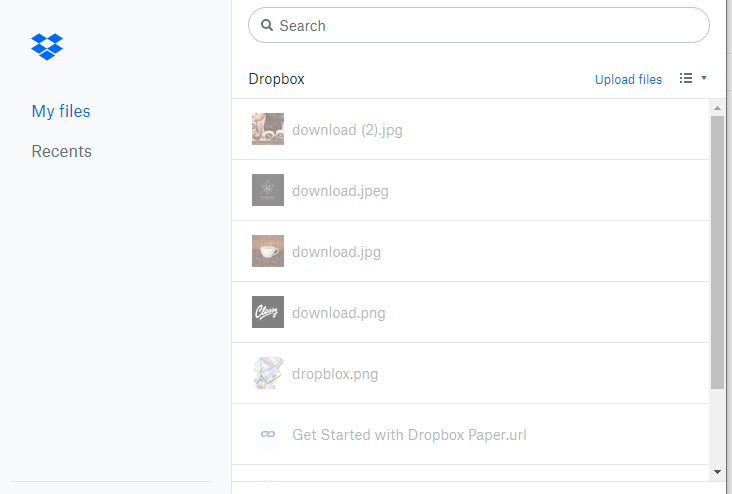The image size is (732, 494).
Task: Open the view options dropdown arrow
Action: pyautogui.click(x=704, y=78)
